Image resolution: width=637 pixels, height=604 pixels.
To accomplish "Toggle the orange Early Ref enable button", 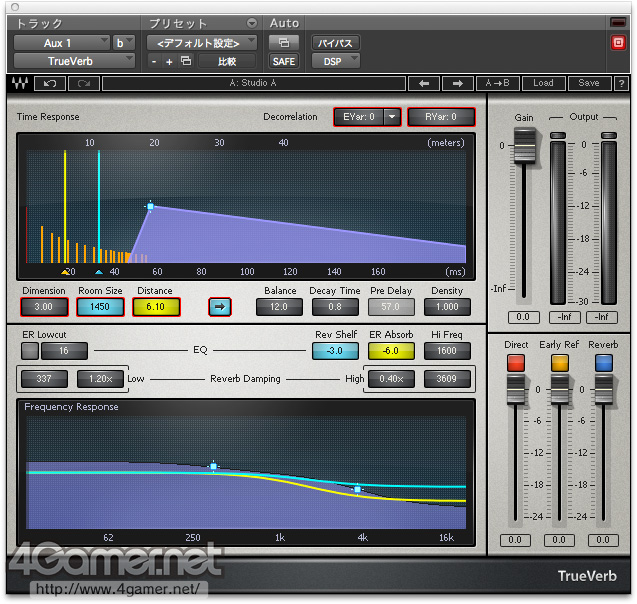I will 560,363.
